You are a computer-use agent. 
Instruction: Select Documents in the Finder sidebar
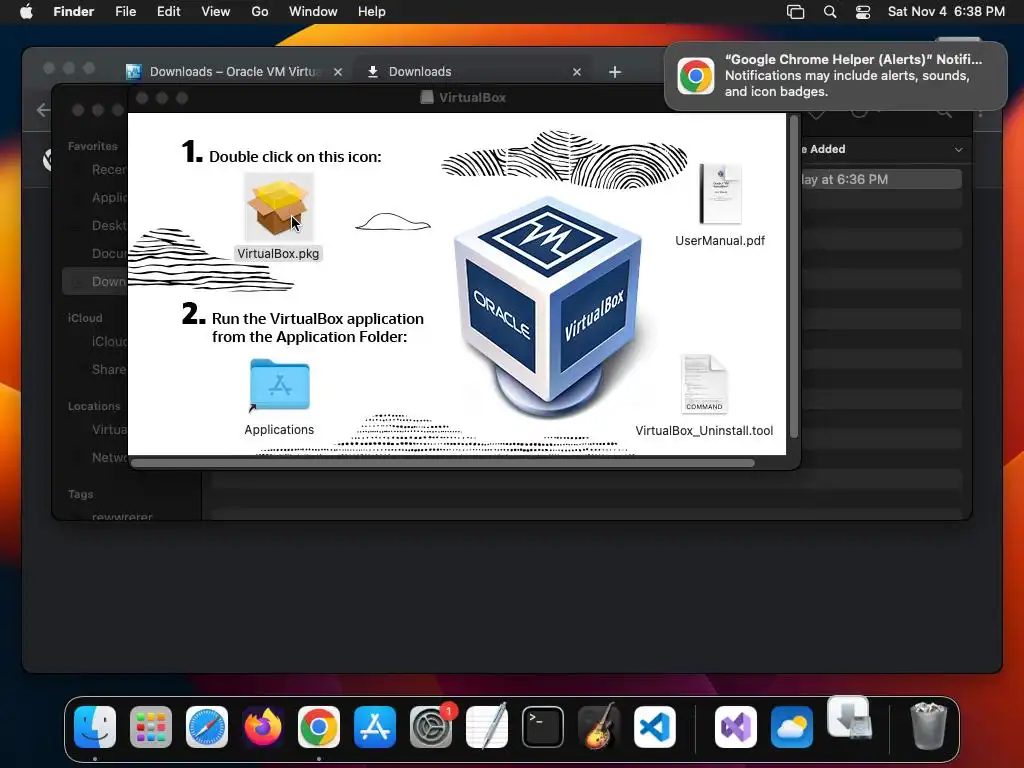[x=108, y=254]
